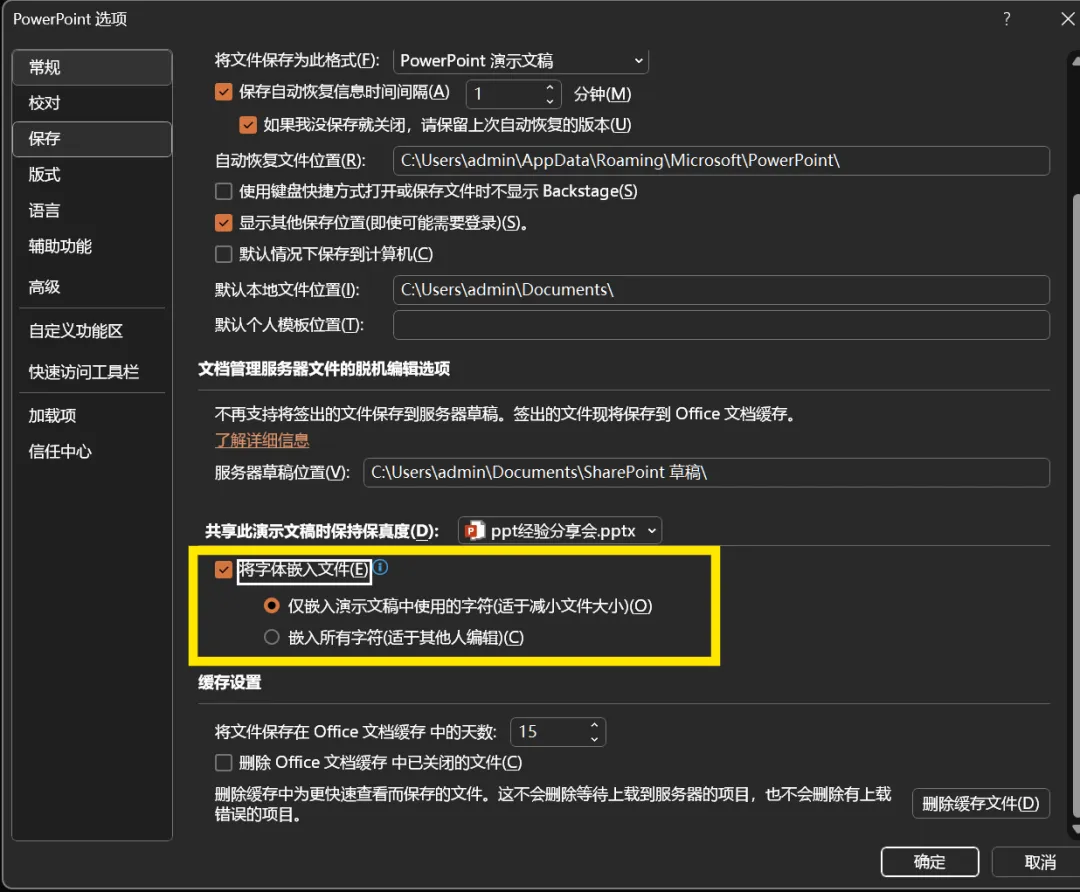The image size is (1080, 892).
Task: Close the PowerPoint 选项 dialog
Action: [1068, 19]
